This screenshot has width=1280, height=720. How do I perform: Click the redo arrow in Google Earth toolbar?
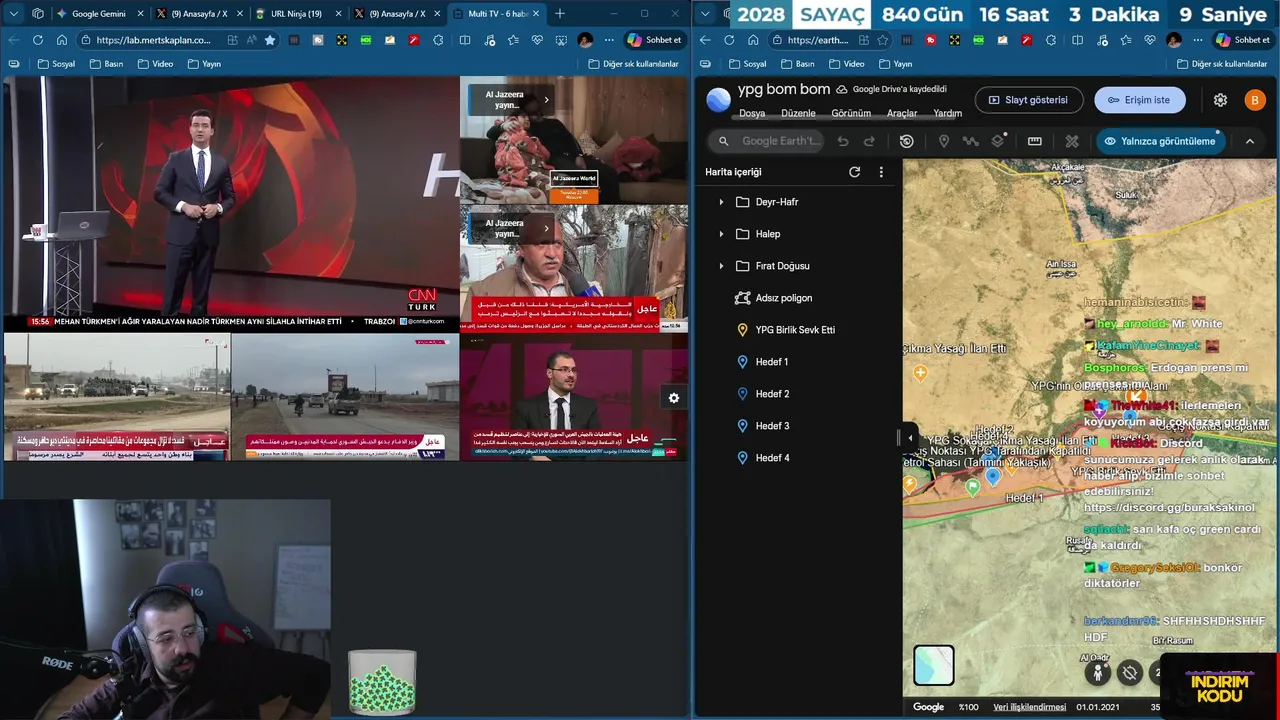869,141
